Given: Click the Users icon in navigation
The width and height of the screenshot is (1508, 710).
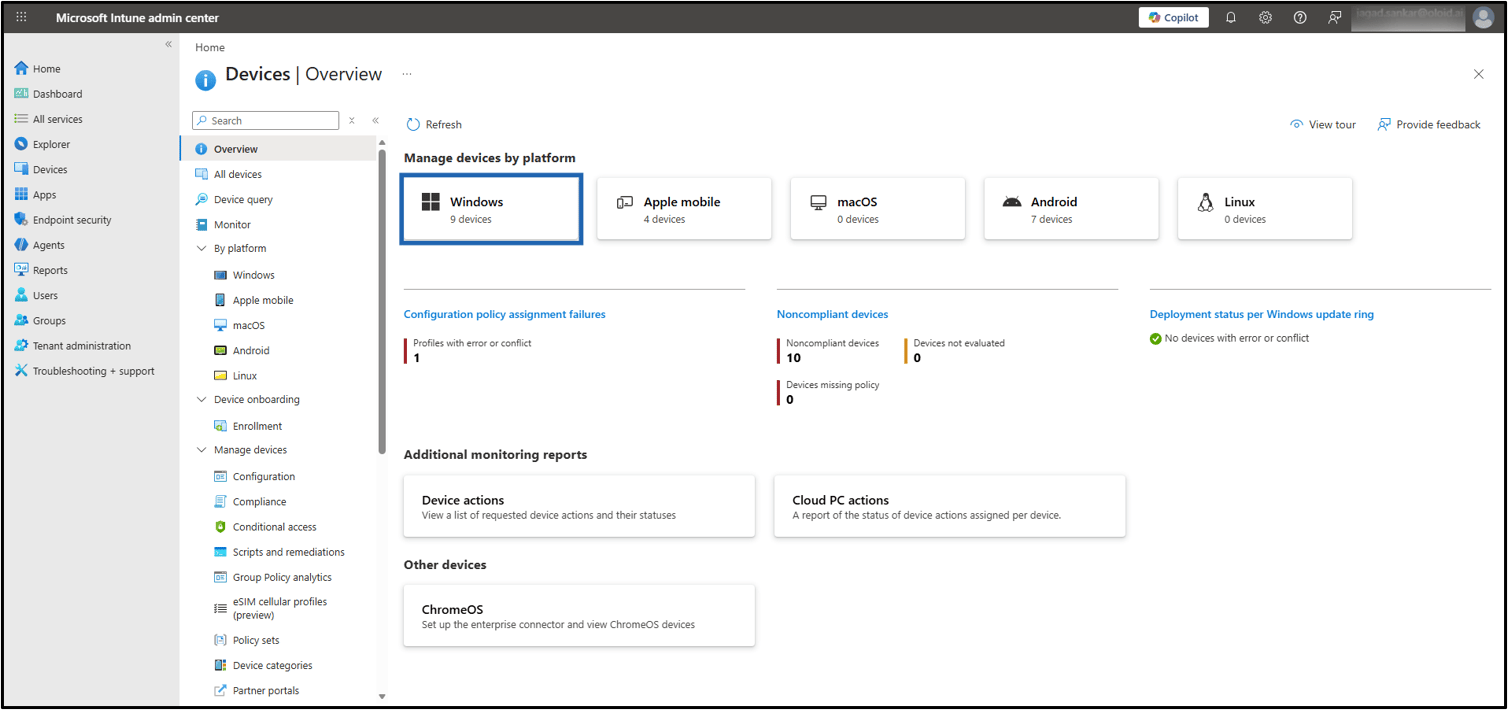Looking at the screenshot, I should (21, 295).
